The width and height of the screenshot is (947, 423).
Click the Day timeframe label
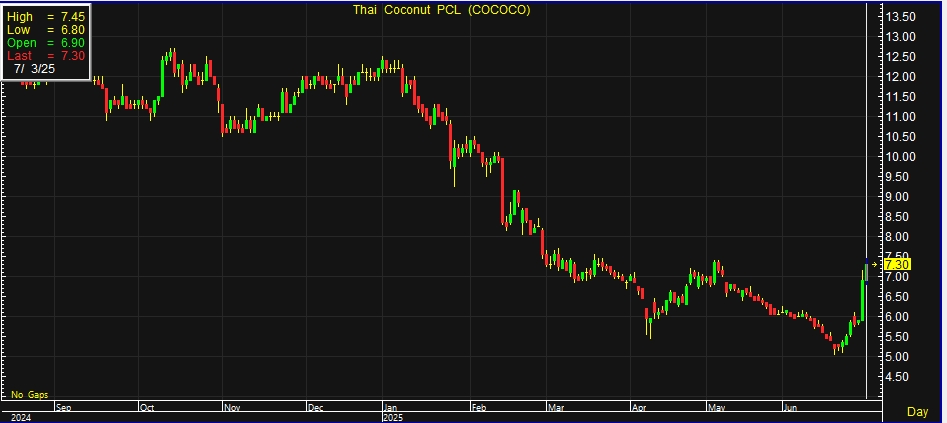(917, 412)
